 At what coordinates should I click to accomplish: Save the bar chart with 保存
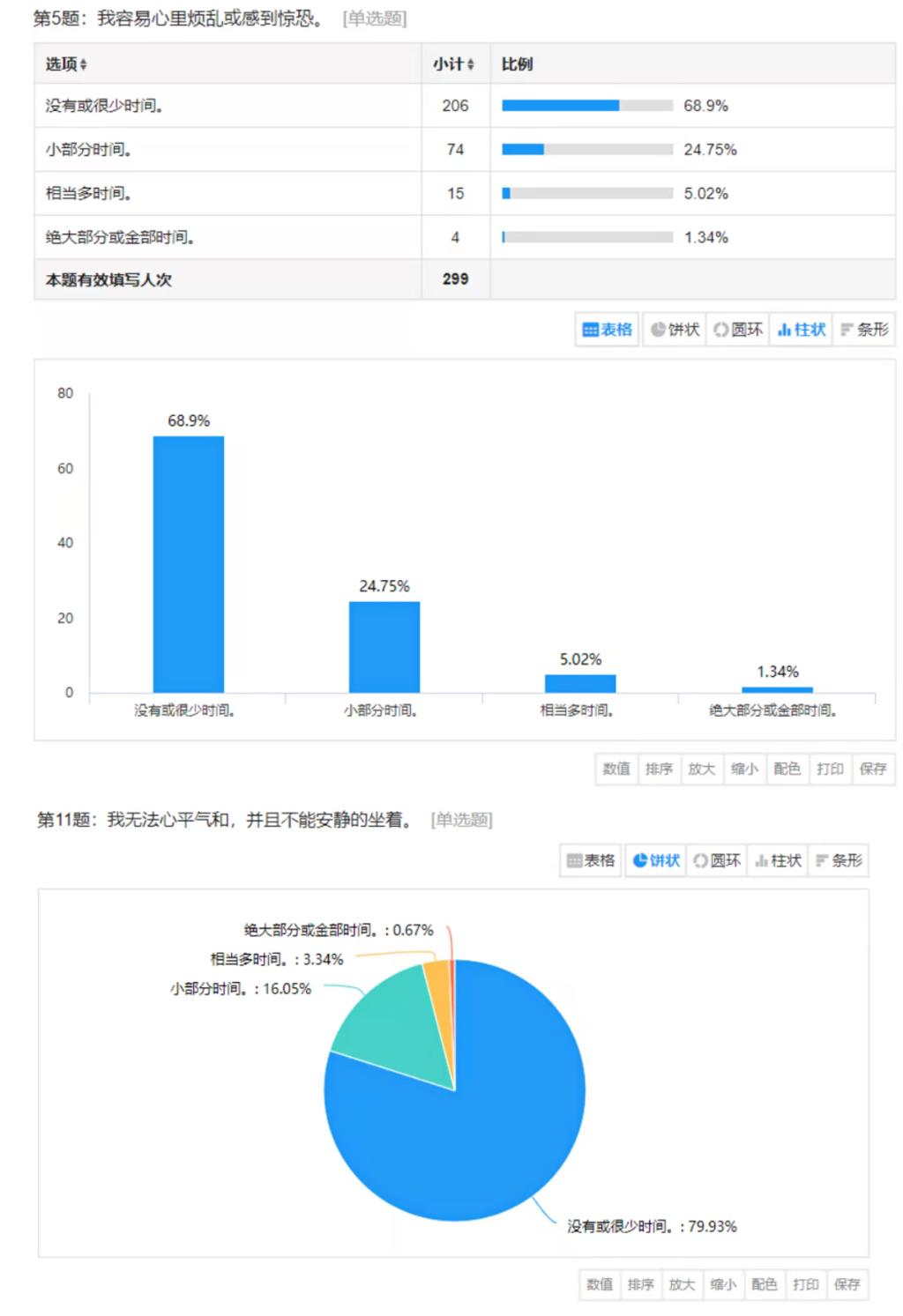[x=873, y=769]
